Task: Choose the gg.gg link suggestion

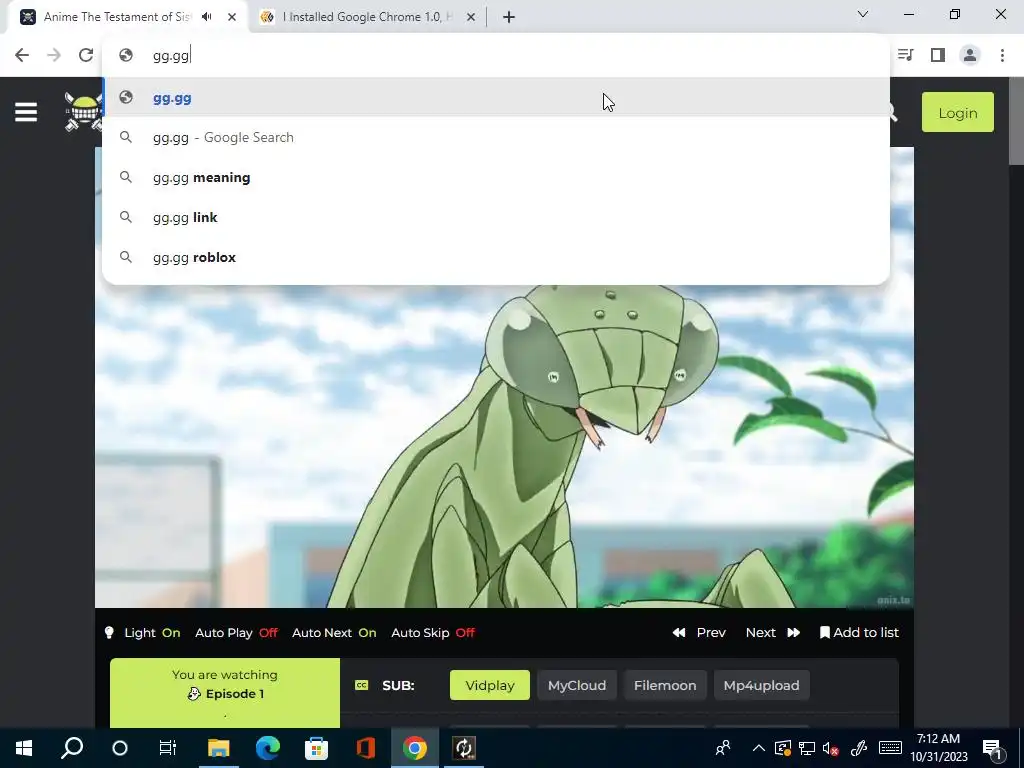Action: (496, 217)
